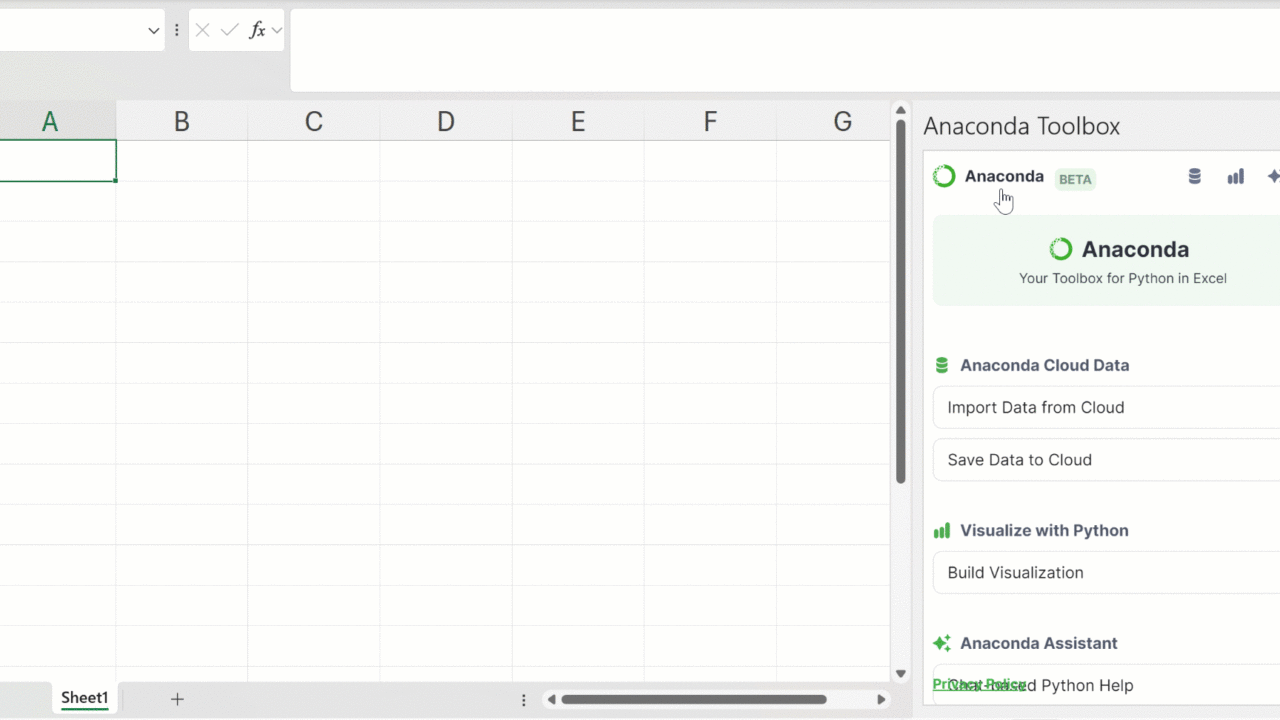Click the Save Data to Cloud button
This screenshot has width=1280, height=720.
coord(1106,460)
